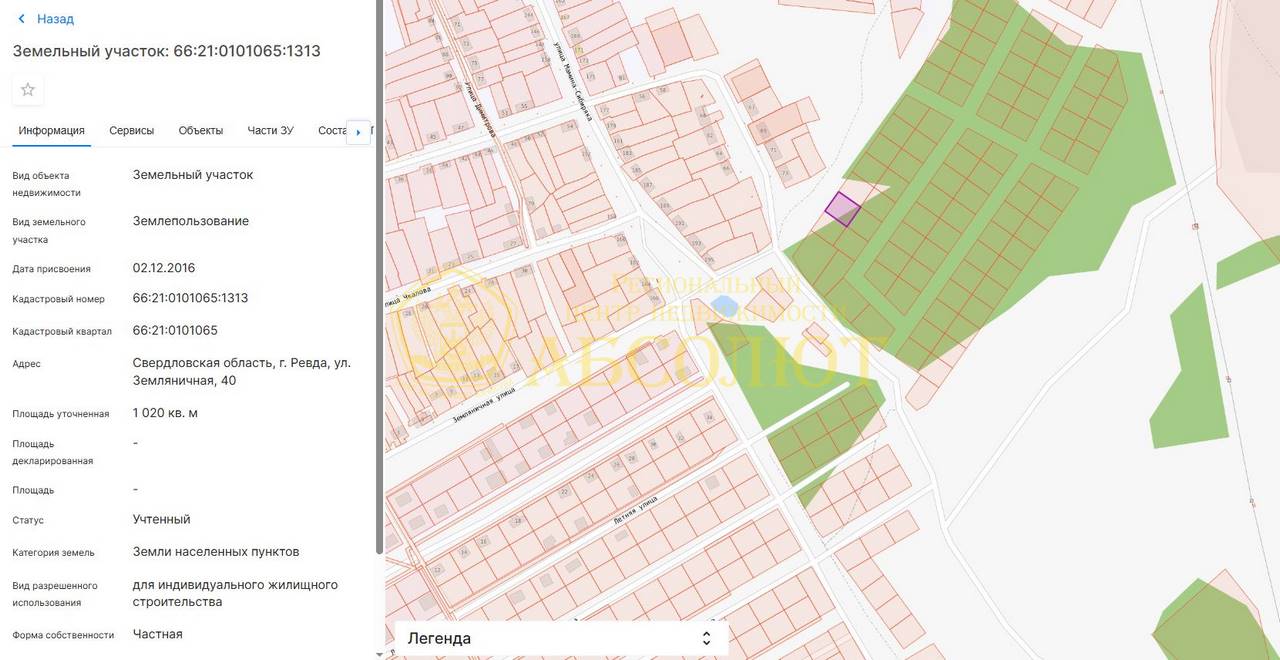
Task: Click 'для индивидуального жилищного строительства' value
Action: coord(235,593)
